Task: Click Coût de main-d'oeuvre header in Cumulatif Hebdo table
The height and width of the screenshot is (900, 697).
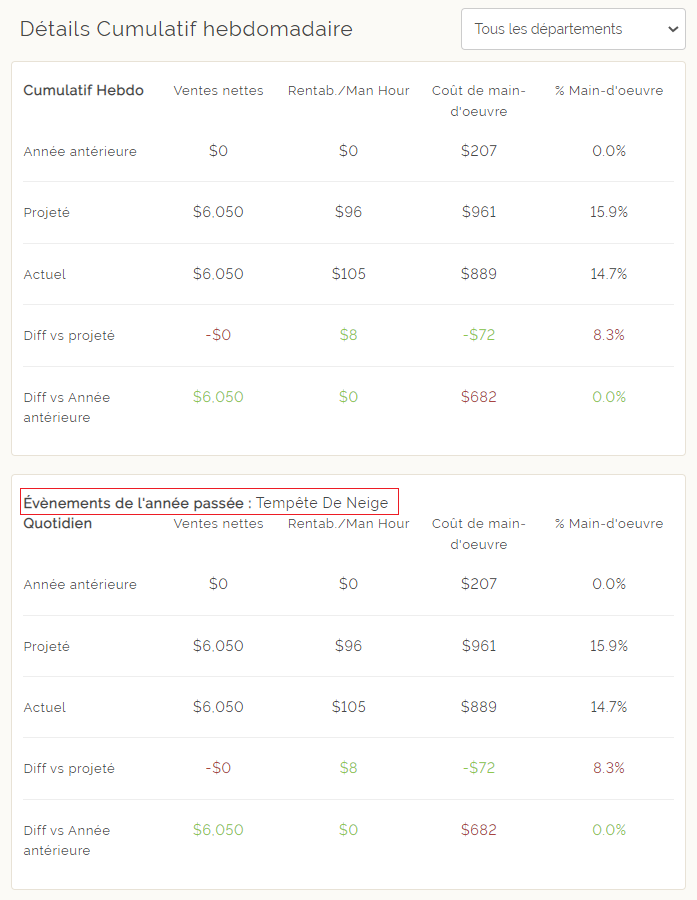Action: (x=478, y=100)
